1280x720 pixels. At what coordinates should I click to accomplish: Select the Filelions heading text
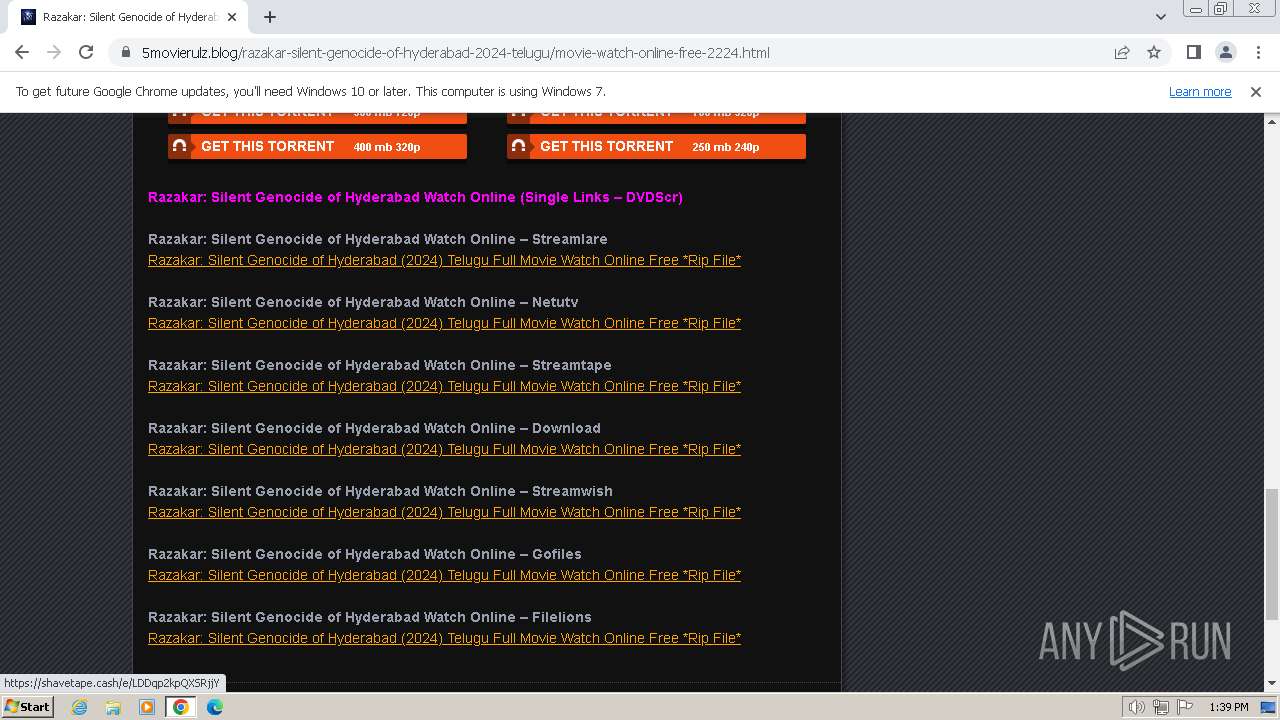pyautogui.click(x=370, y=617)
